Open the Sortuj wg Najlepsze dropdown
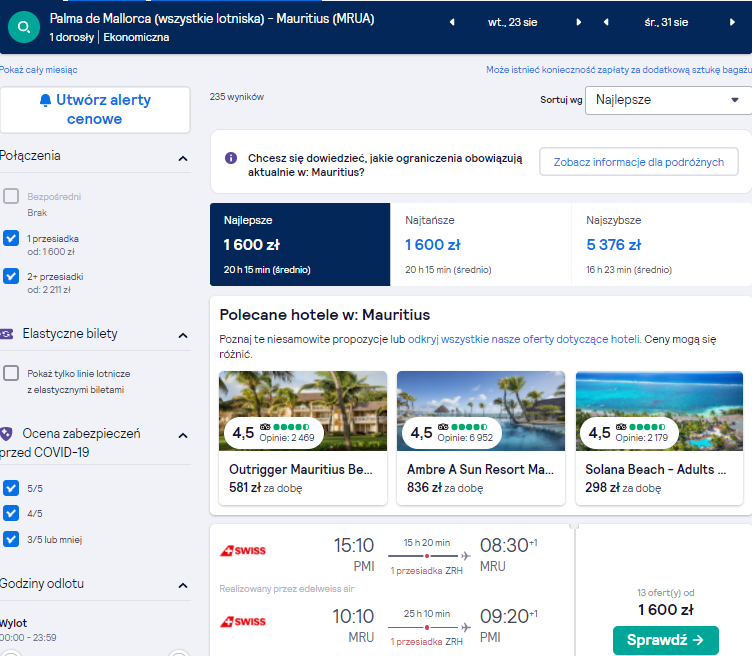The image size is (752, 656). (668, 100)
